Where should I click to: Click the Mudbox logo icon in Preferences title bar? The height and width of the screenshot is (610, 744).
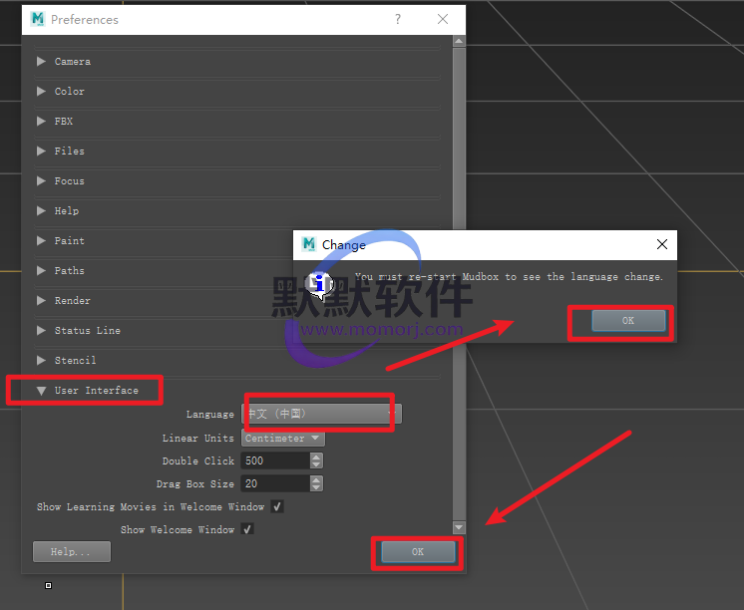point(37,19)
